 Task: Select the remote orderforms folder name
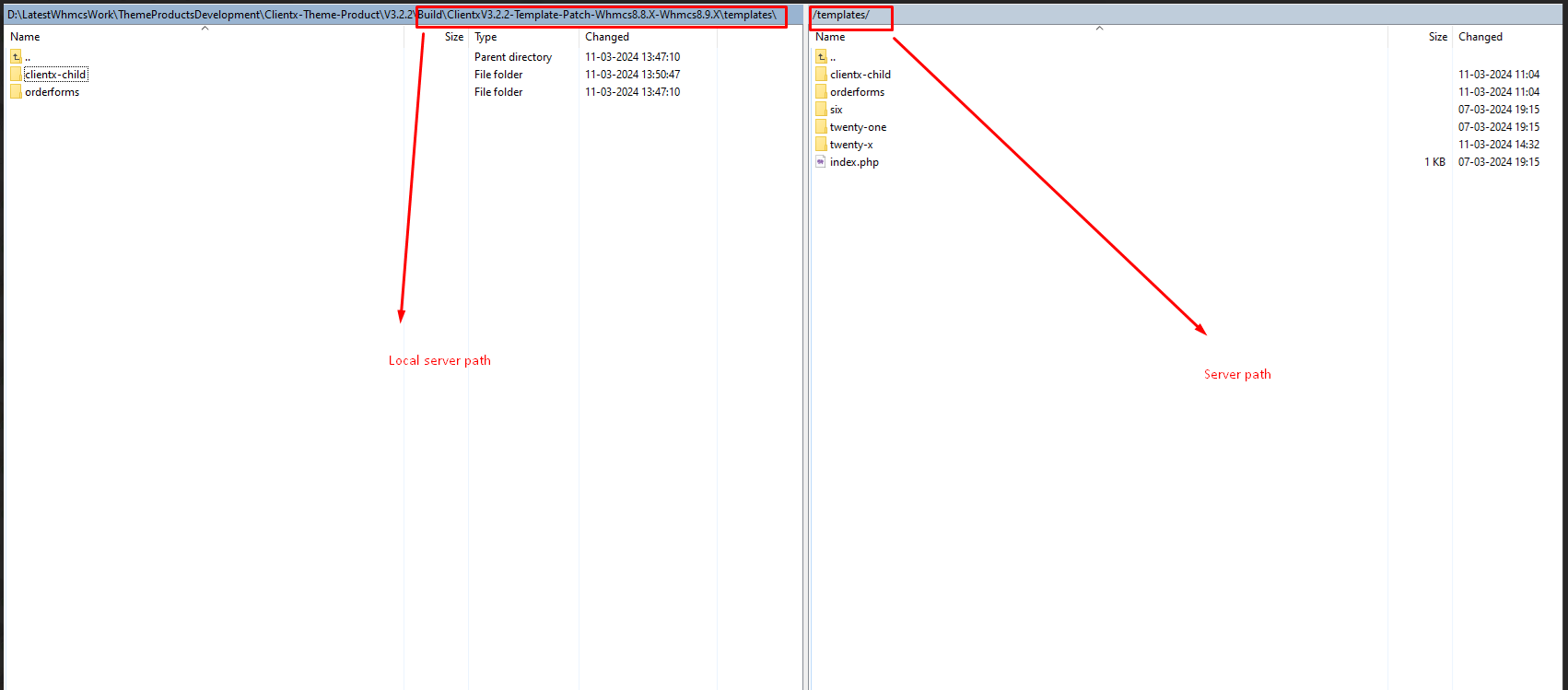click(857, 92)
